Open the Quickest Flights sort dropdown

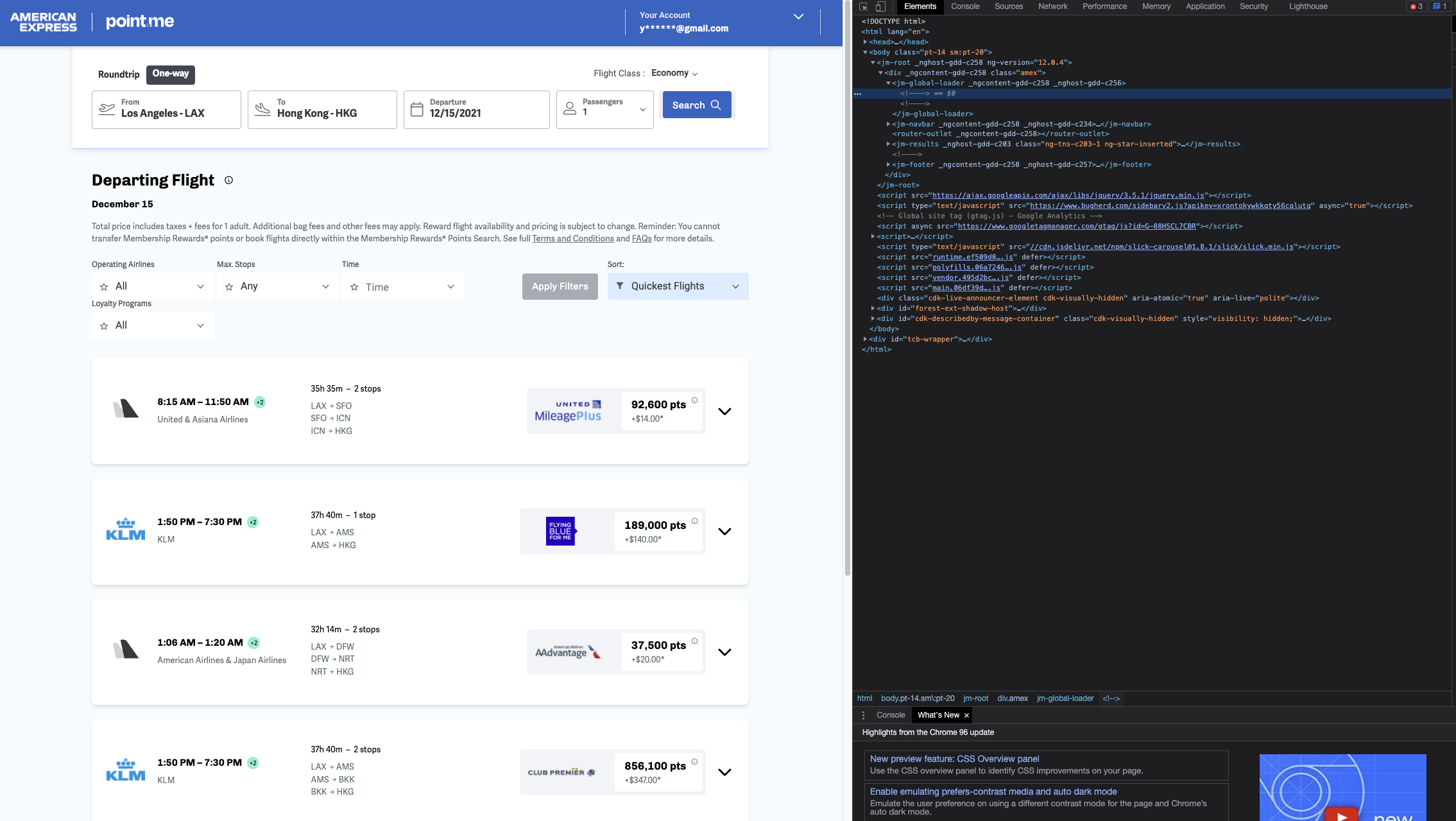[678, 286]
